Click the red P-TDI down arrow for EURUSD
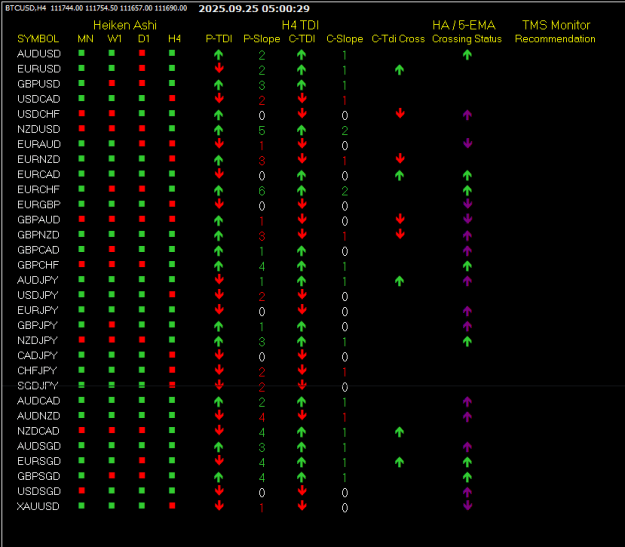 [x=219, y=69]
